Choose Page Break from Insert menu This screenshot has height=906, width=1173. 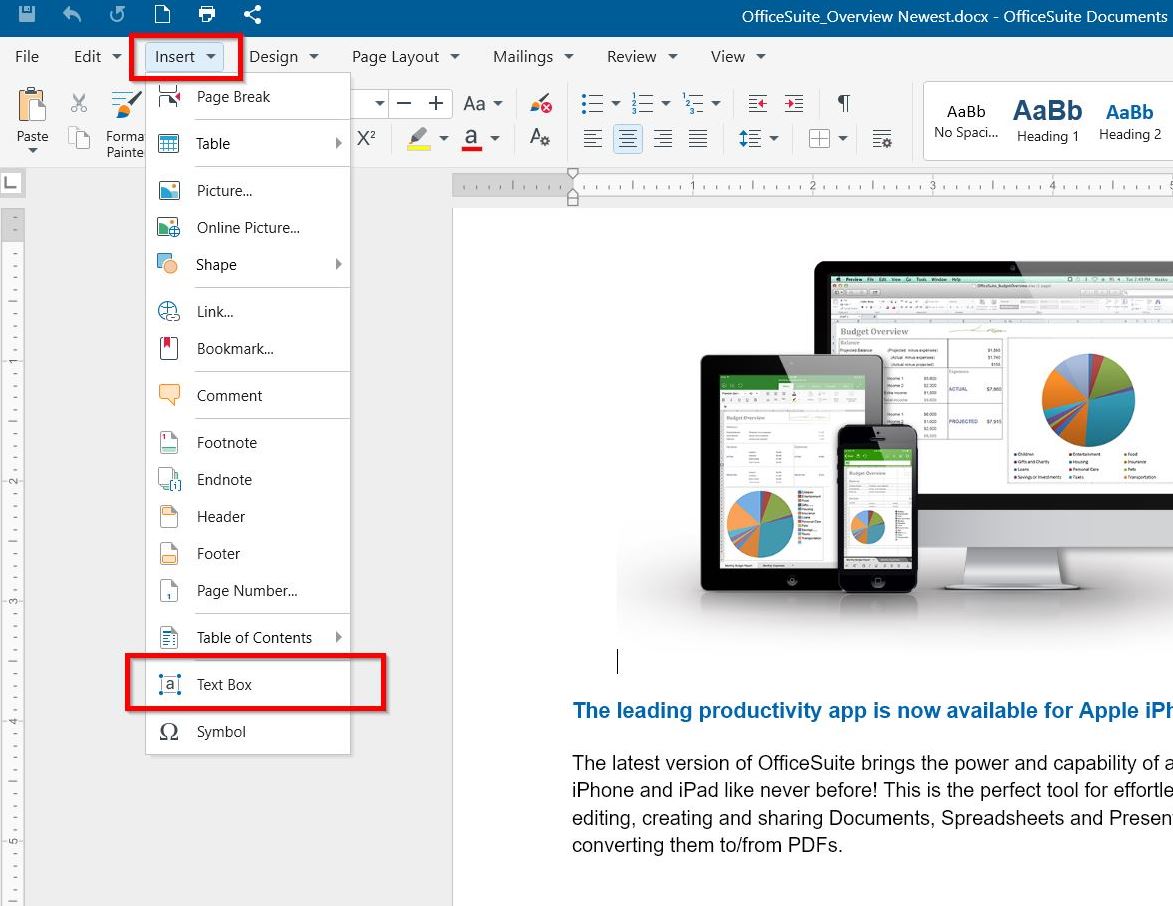click(248, 97)
